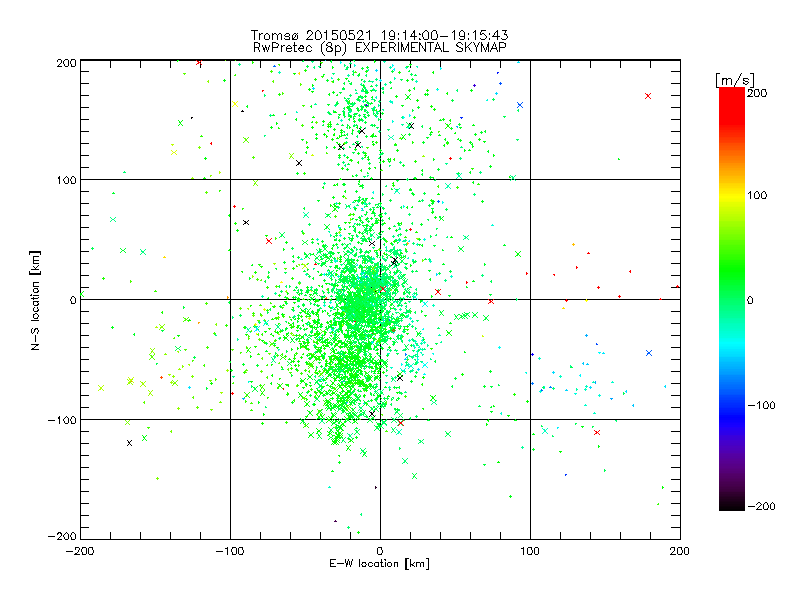Click the E-W axis tick label "-200"

(81, 551)
